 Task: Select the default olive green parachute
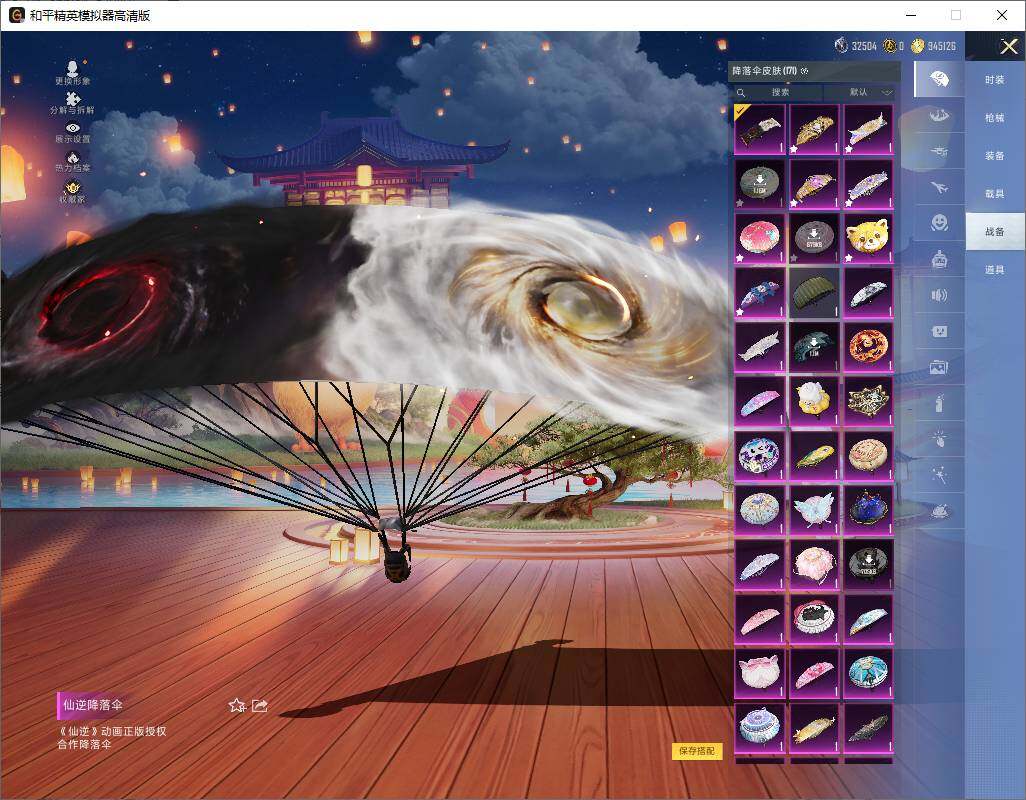tap(814, 292)
